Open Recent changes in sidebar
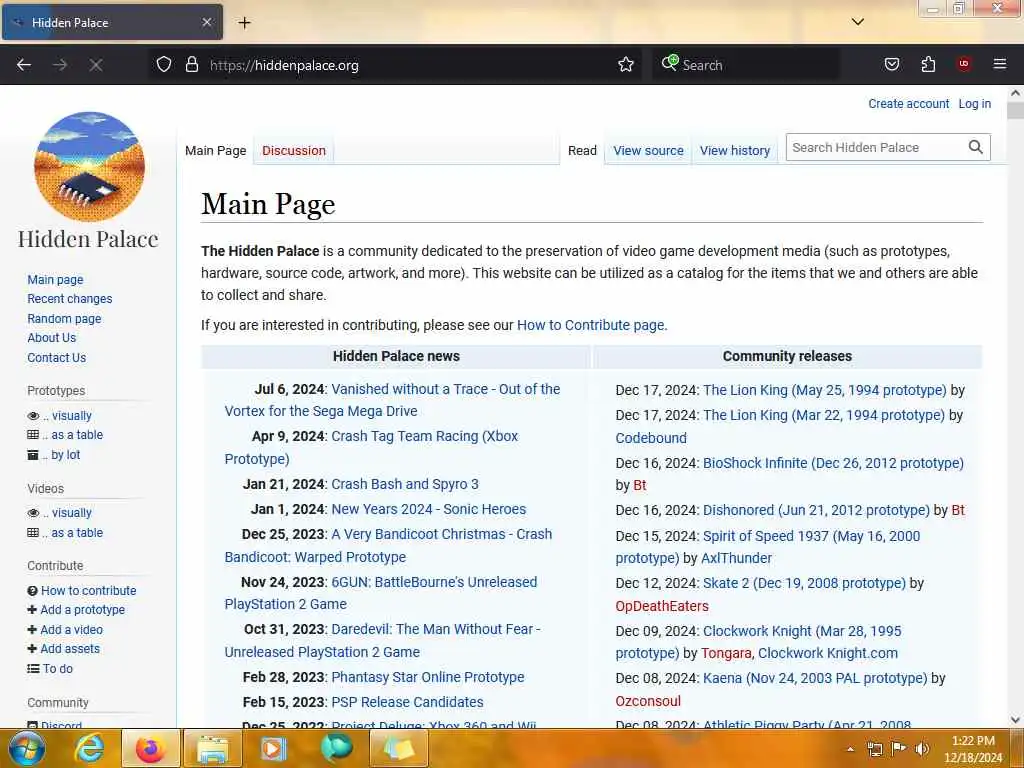This screenshot has height=768, width=1024. [69, 298]
